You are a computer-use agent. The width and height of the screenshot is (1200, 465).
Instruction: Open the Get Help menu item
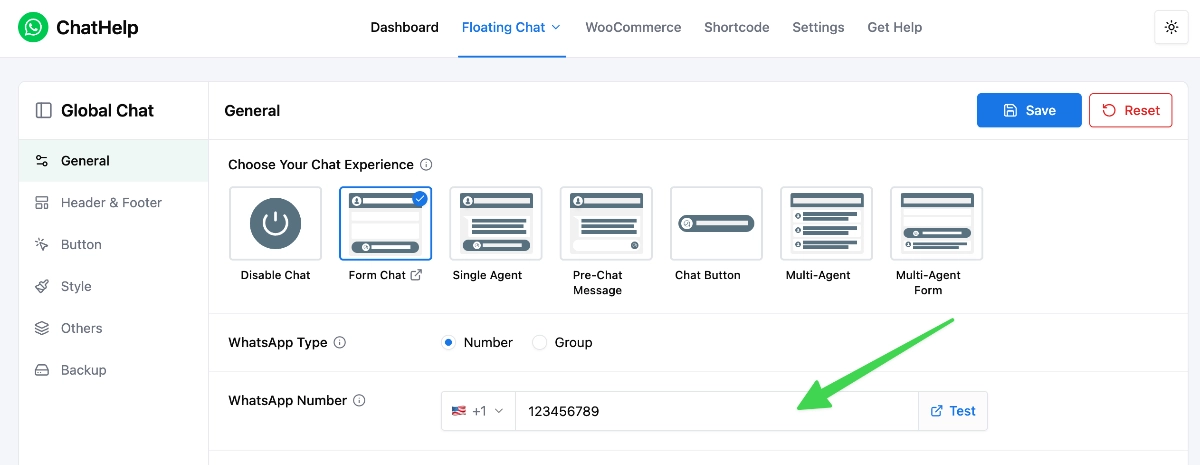point(895,28)
